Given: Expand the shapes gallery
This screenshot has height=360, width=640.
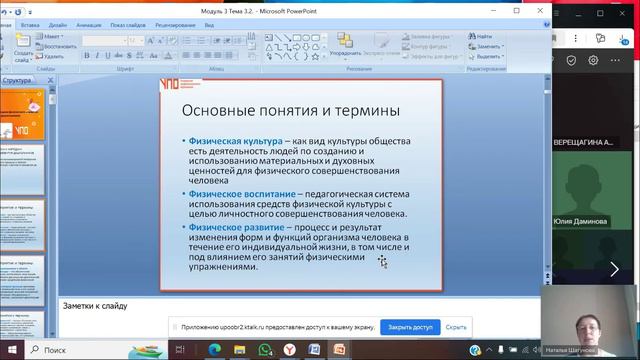Looking at the screenshot, I should click(324, 57).
